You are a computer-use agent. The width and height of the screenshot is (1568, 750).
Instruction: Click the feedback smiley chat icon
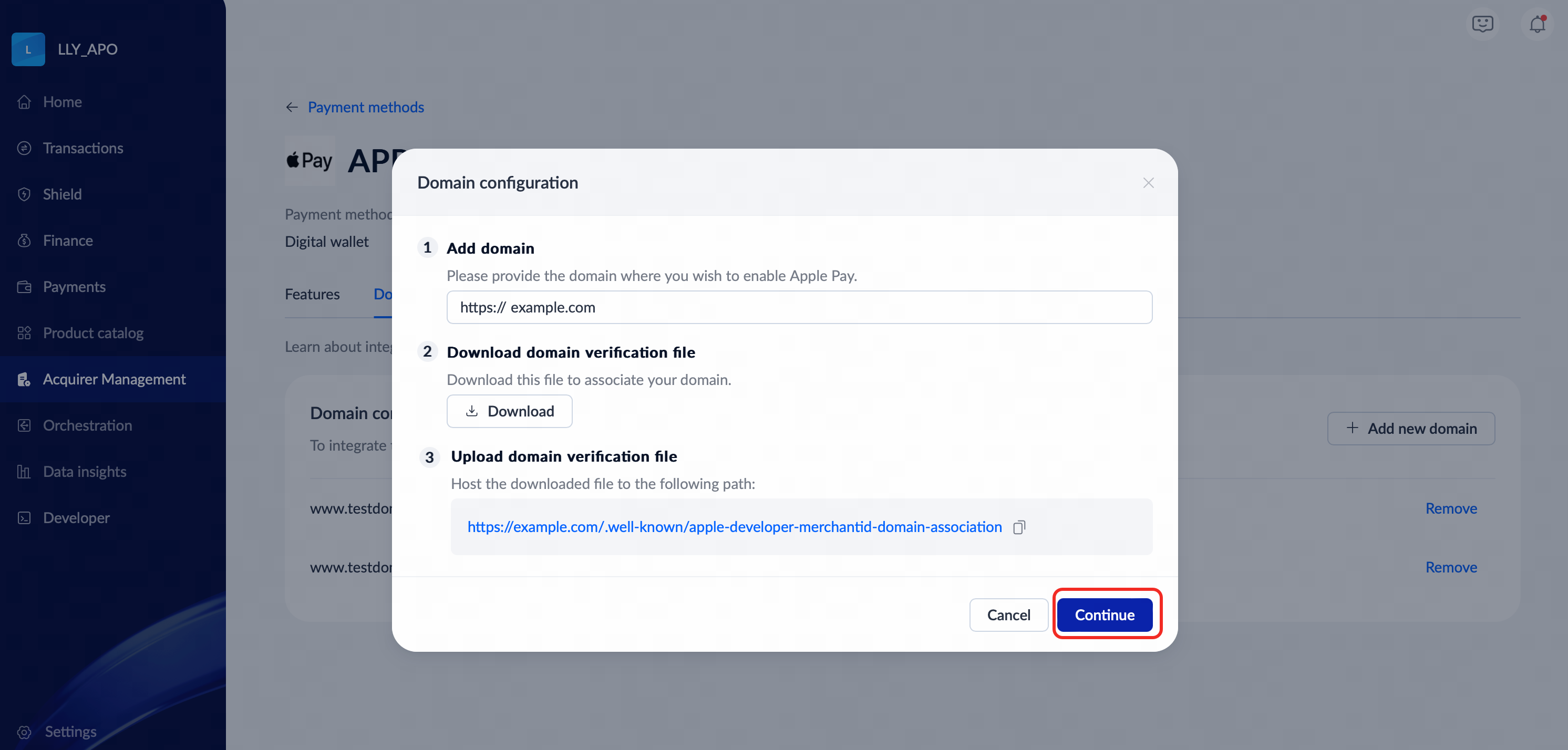(1482, 24)
